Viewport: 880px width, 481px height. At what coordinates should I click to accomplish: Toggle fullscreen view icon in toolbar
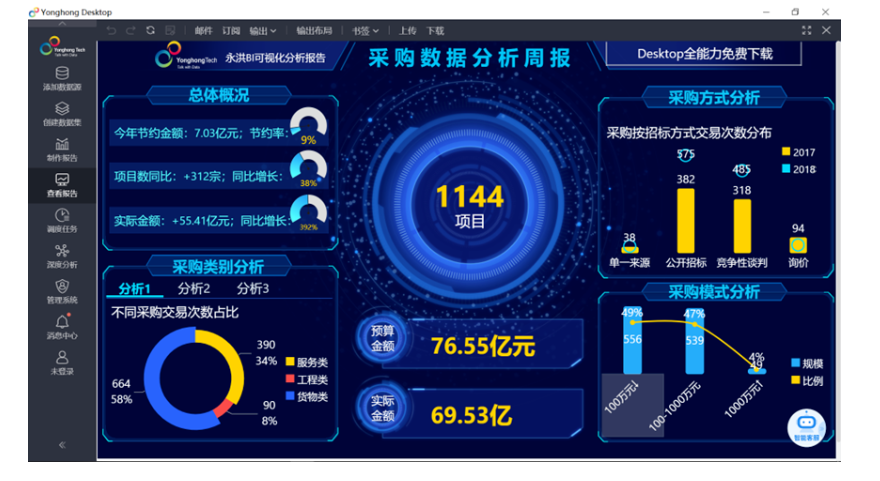(x=806, y=30)
